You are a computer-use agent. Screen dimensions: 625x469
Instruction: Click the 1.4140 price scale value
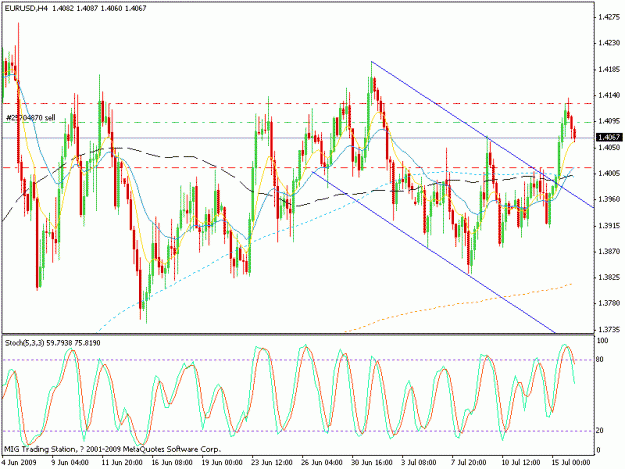point(609,95)
